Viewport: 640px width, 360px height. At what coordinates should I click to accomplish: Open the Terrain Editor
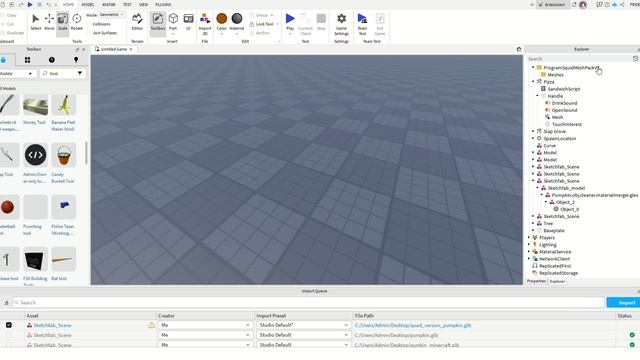click(x=137, y=22)
